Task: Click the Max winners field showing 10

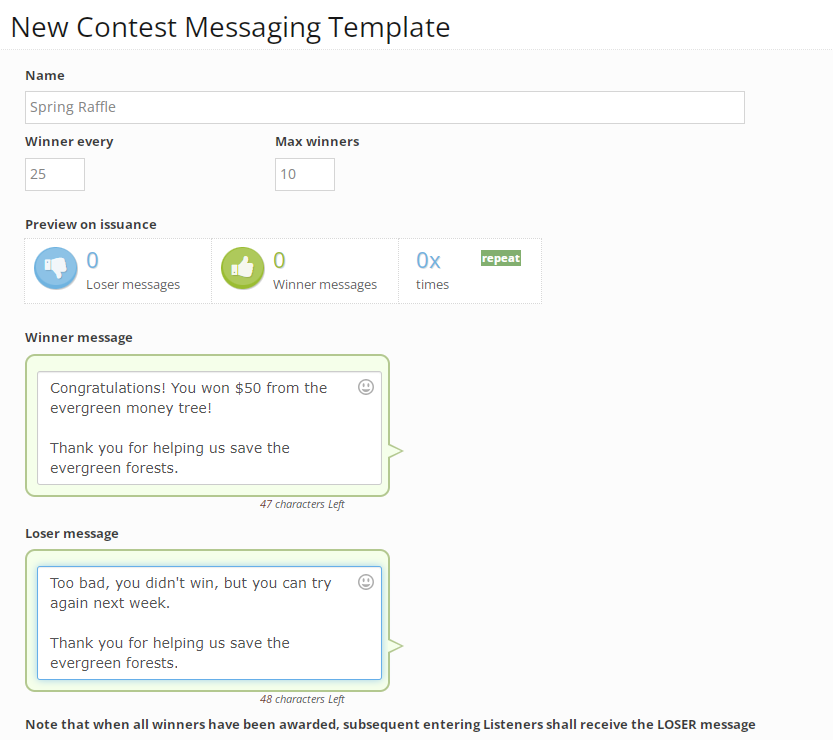Action: click(304, 174)
